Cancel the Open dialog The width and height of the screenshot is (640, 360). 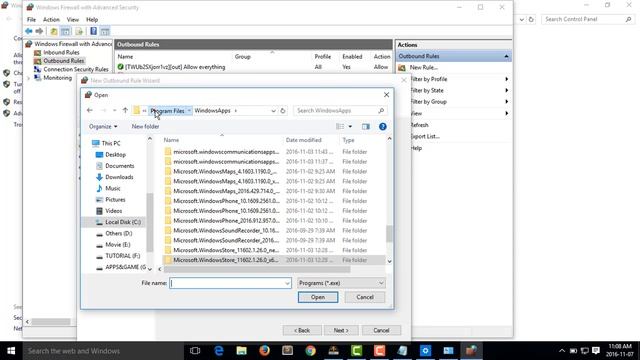click(x=365, y=297)
